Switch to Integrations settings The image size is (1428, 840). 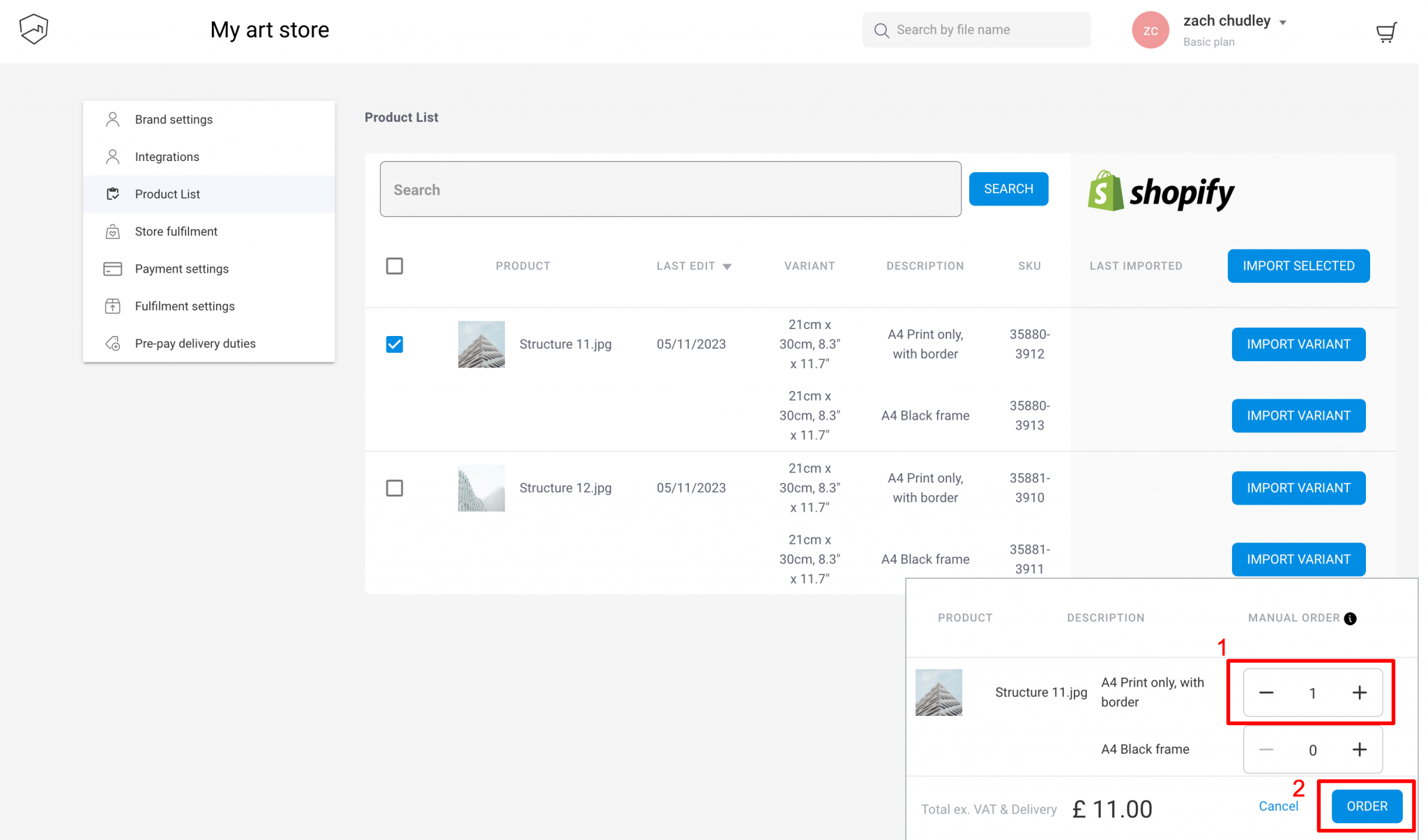[167, 156]
